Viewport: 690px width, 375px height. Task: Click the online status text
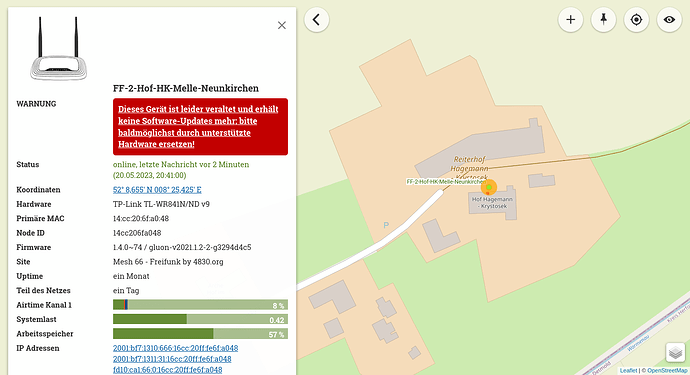click(181, 170)
